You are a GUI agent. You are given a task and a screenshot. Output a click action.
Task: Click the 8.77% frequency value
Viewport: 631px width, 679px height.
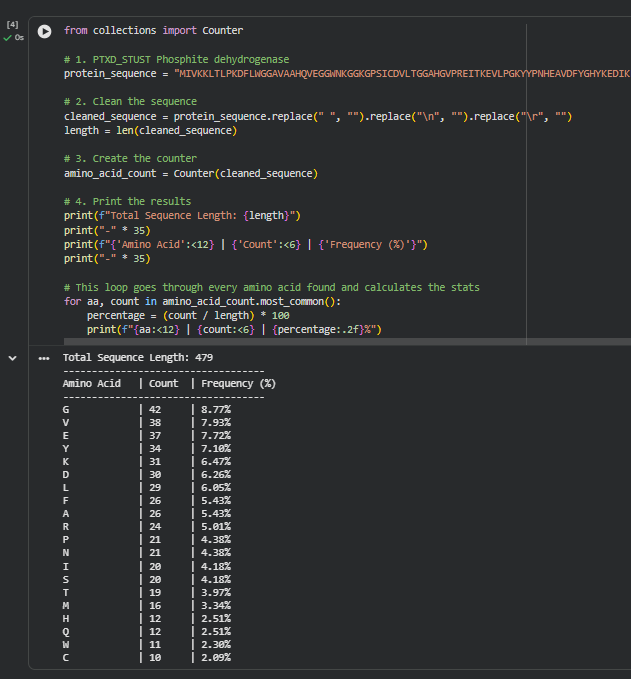216,410
